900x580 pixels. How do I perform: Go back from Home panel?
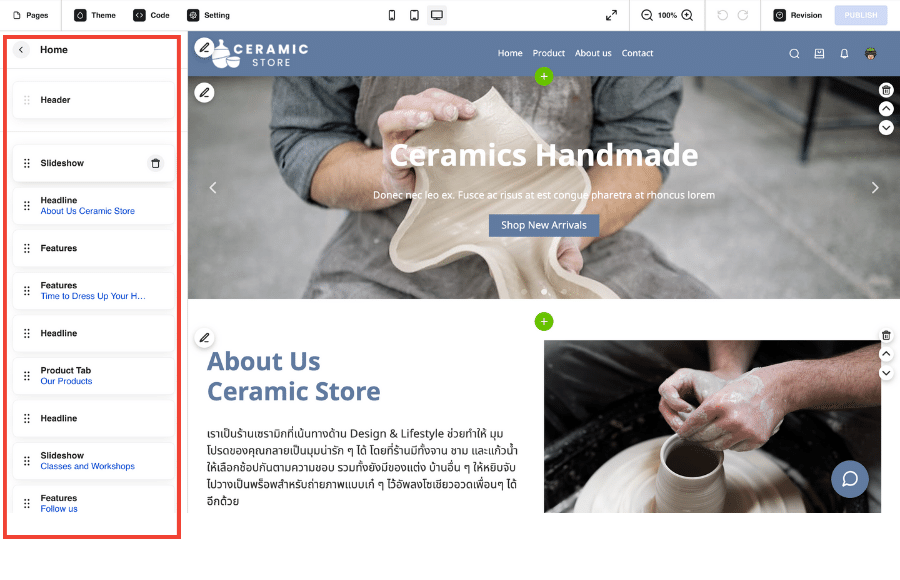click(21, 50)
